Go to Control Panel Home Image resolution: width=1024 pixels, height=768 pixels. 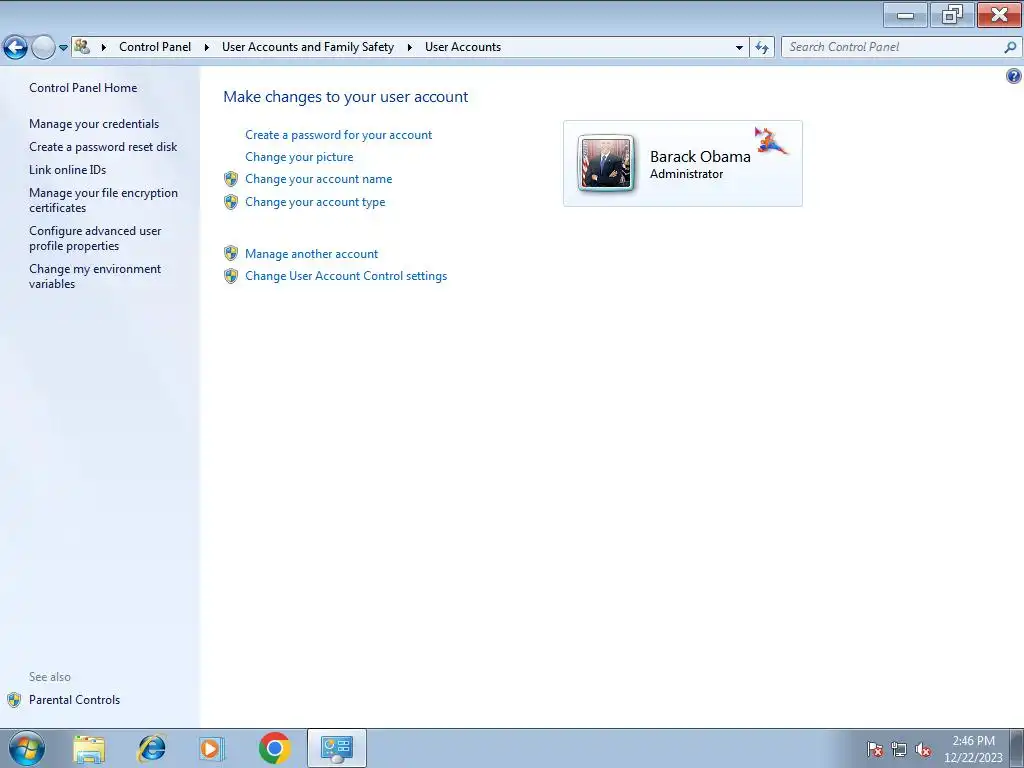[83, 88]
